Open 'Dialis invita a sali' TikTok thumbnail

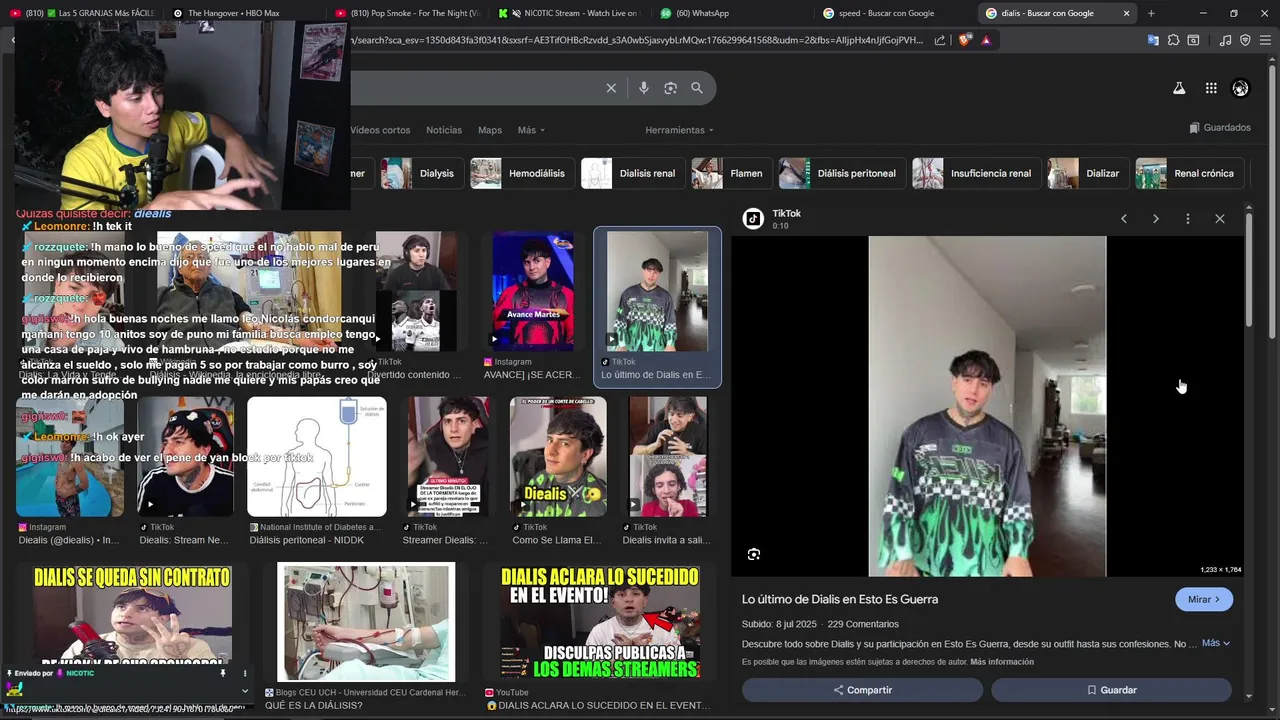[667, 457]
